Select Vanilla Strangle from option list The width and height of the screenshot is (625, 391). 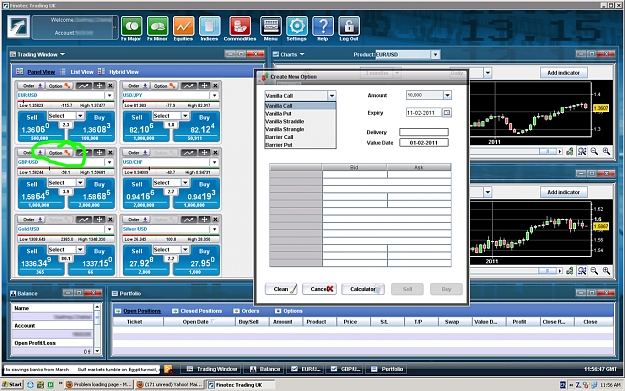(301, 129)
